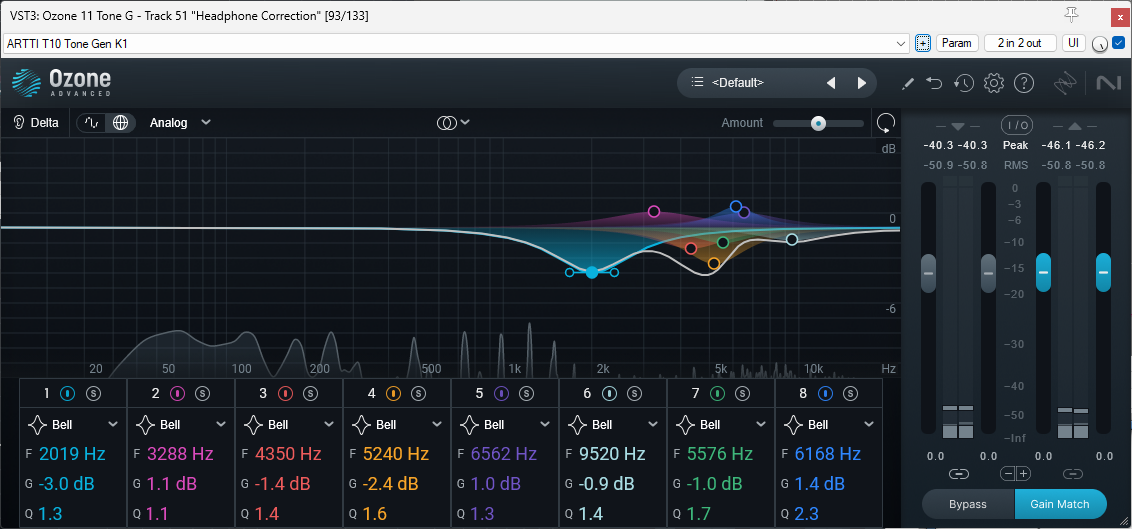Expand band 1 Bell filter type dropdown
The height and width of the screenshot is (529, 1132).
pos(113,424)
